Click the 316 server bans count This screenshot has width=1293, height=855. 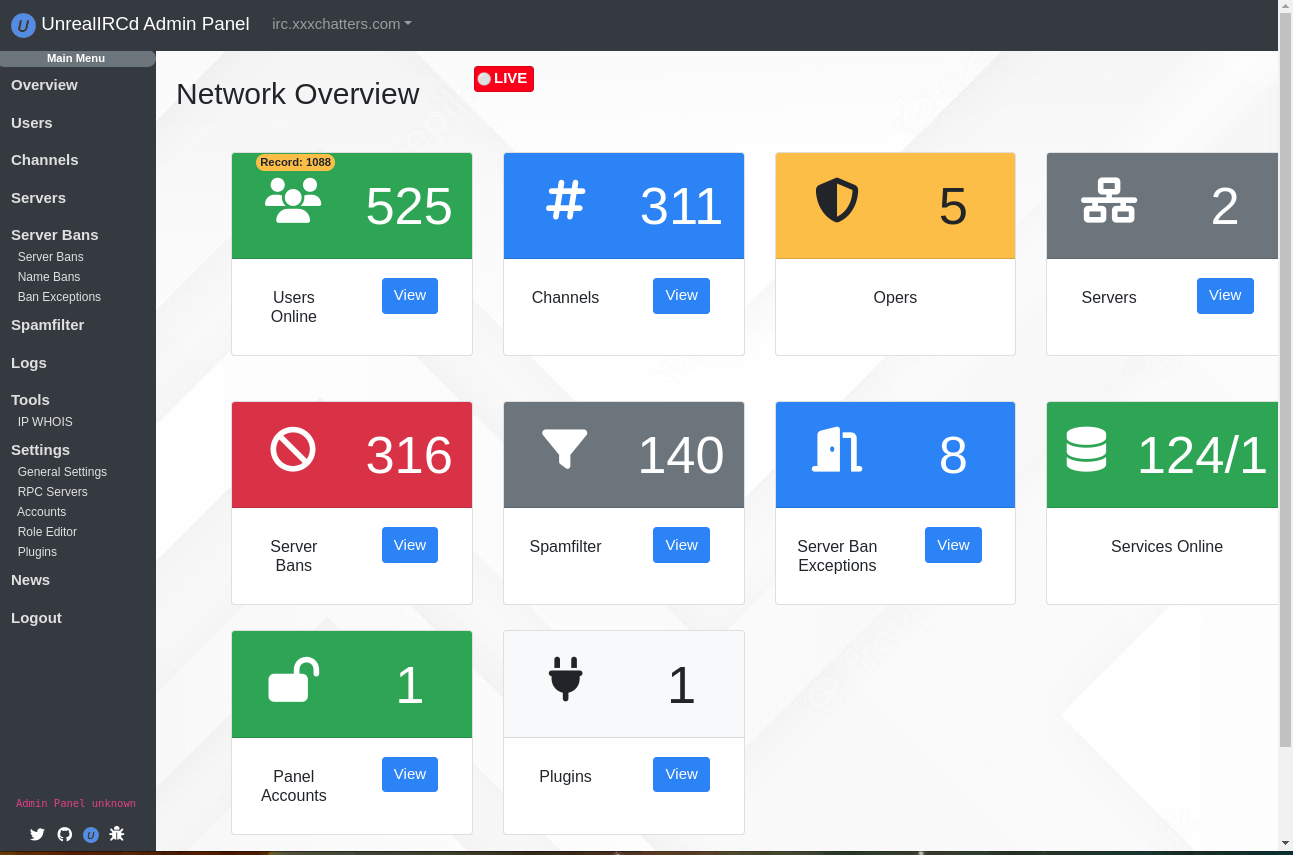(x=409, y=455)
